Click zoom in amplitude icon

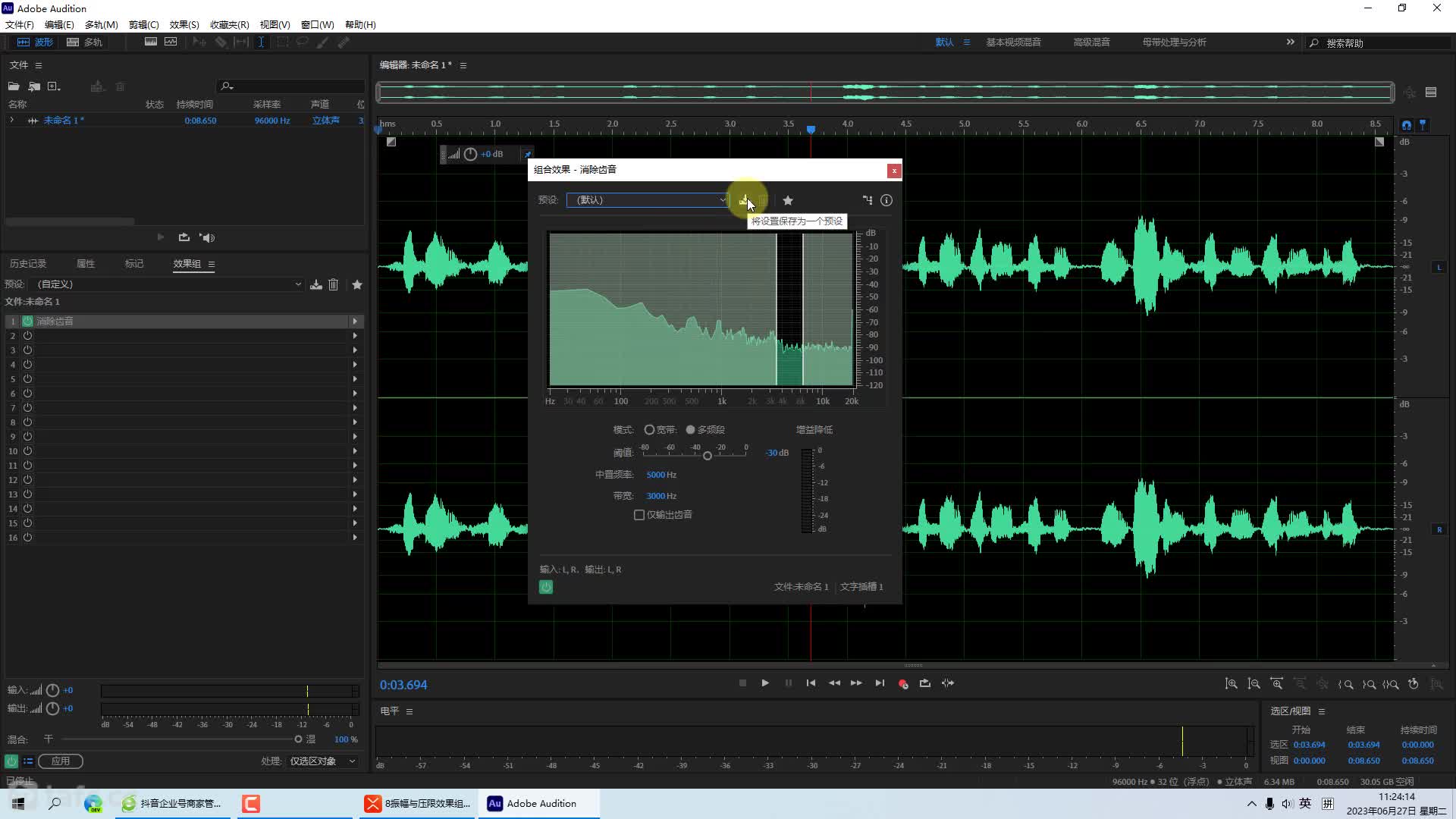tap(1231, 684)
